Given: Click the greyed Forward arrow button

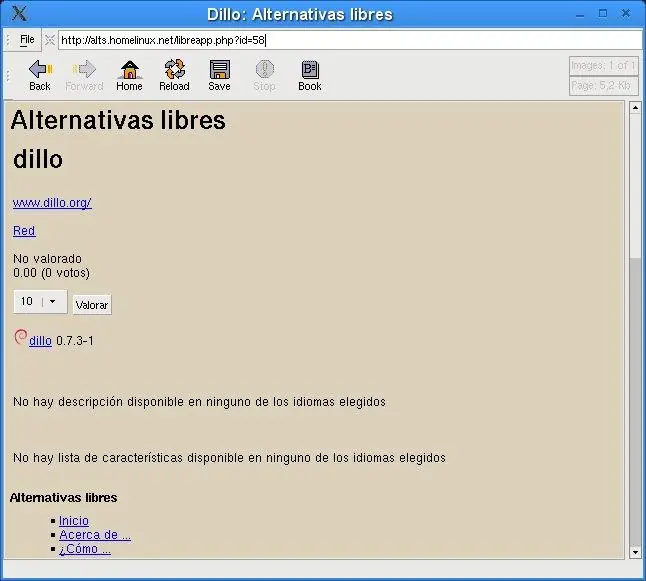Looking at the screenshot, I should pos(84,75).
